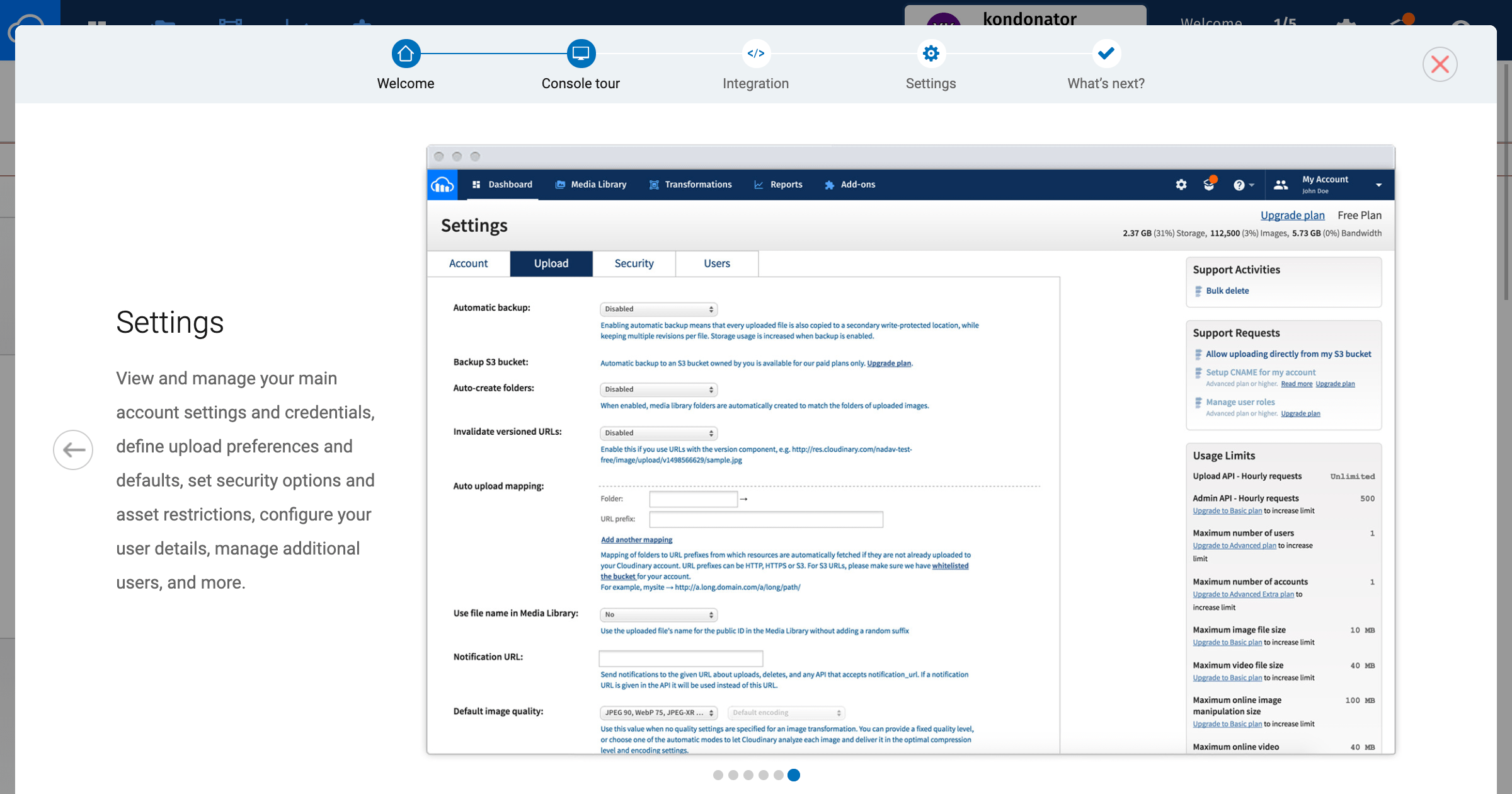Go back using the left arrow button

[73, 450]
